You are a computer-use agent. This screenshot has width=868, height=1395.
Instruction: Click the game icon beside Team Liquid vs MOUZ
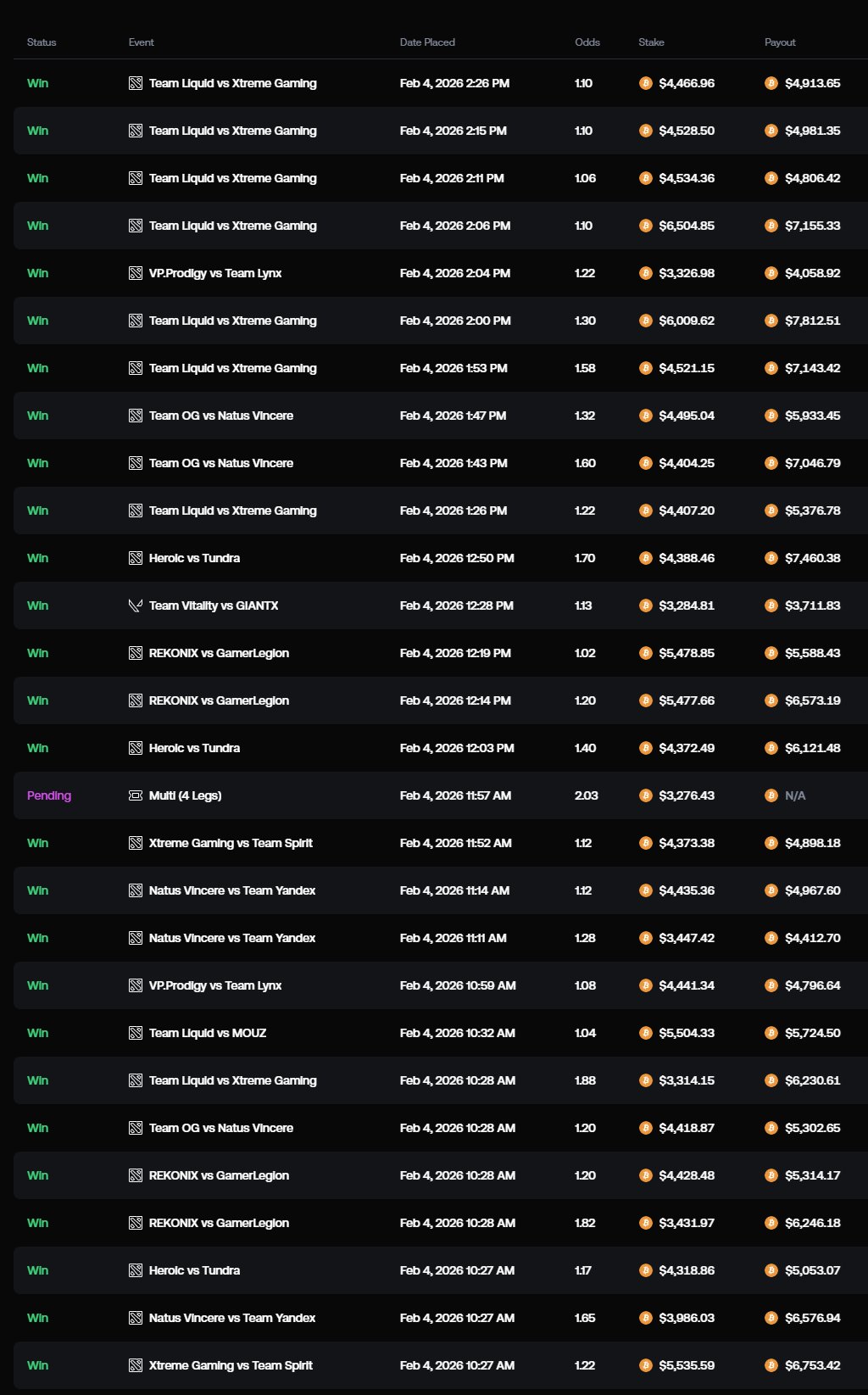click(x=135, y=1033)
